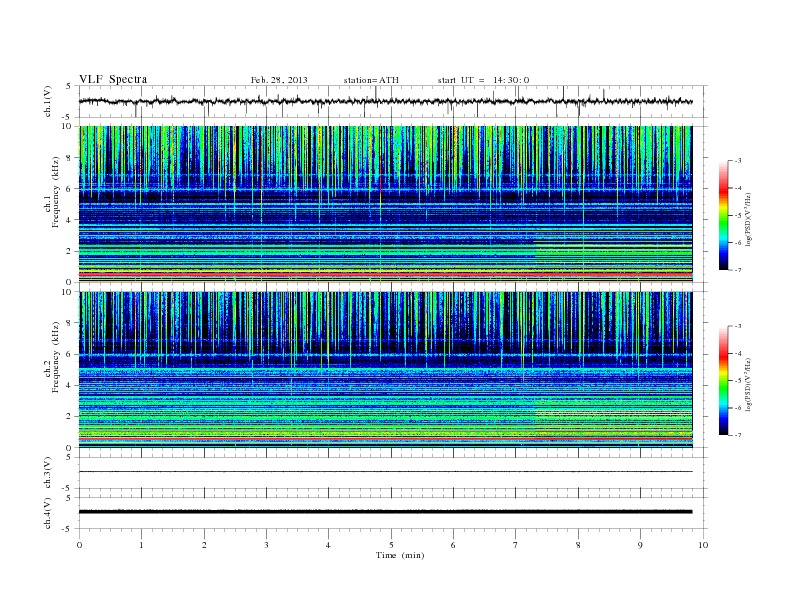The image size is (792, 612).
Task: Click the time axis tick label "2"
Action: tap(204, 545)
